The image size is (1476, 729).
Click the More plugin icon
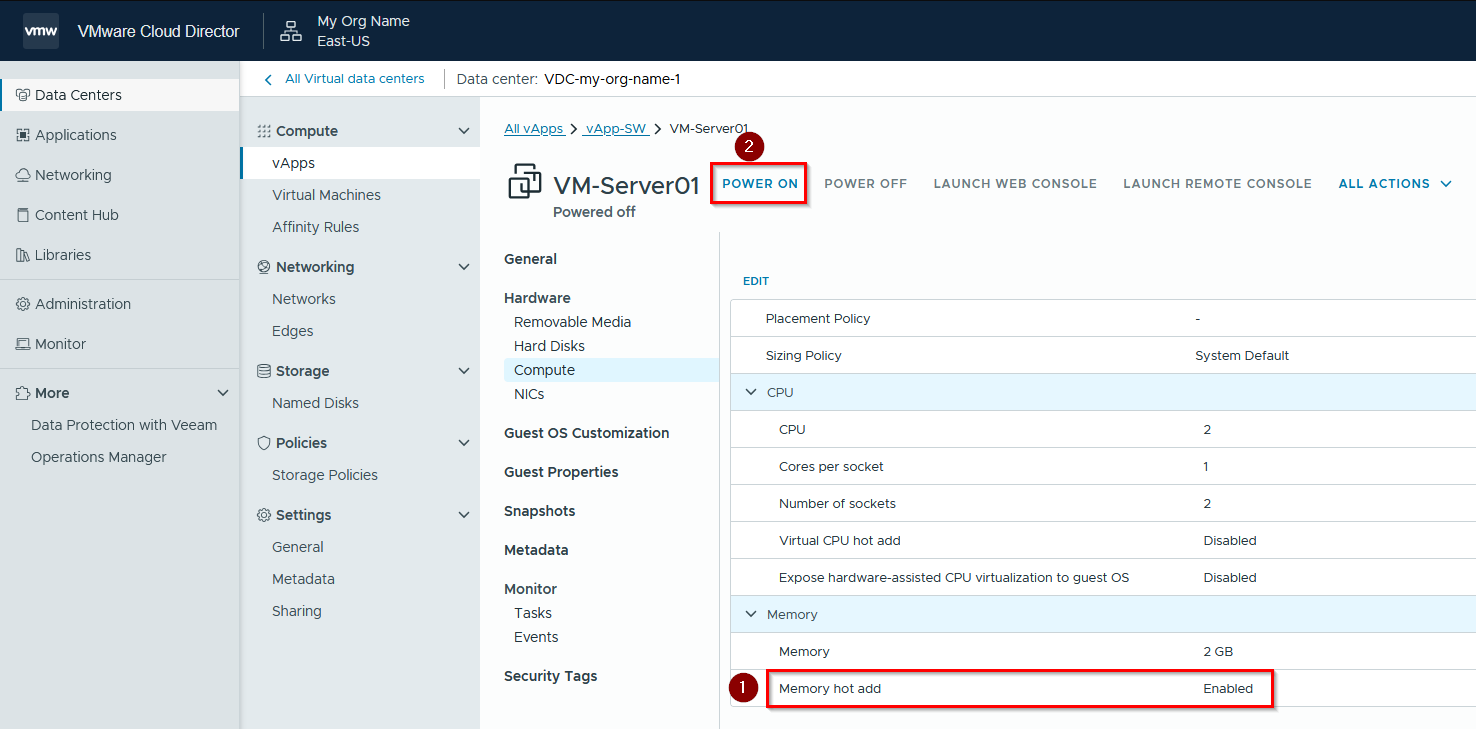24,393
